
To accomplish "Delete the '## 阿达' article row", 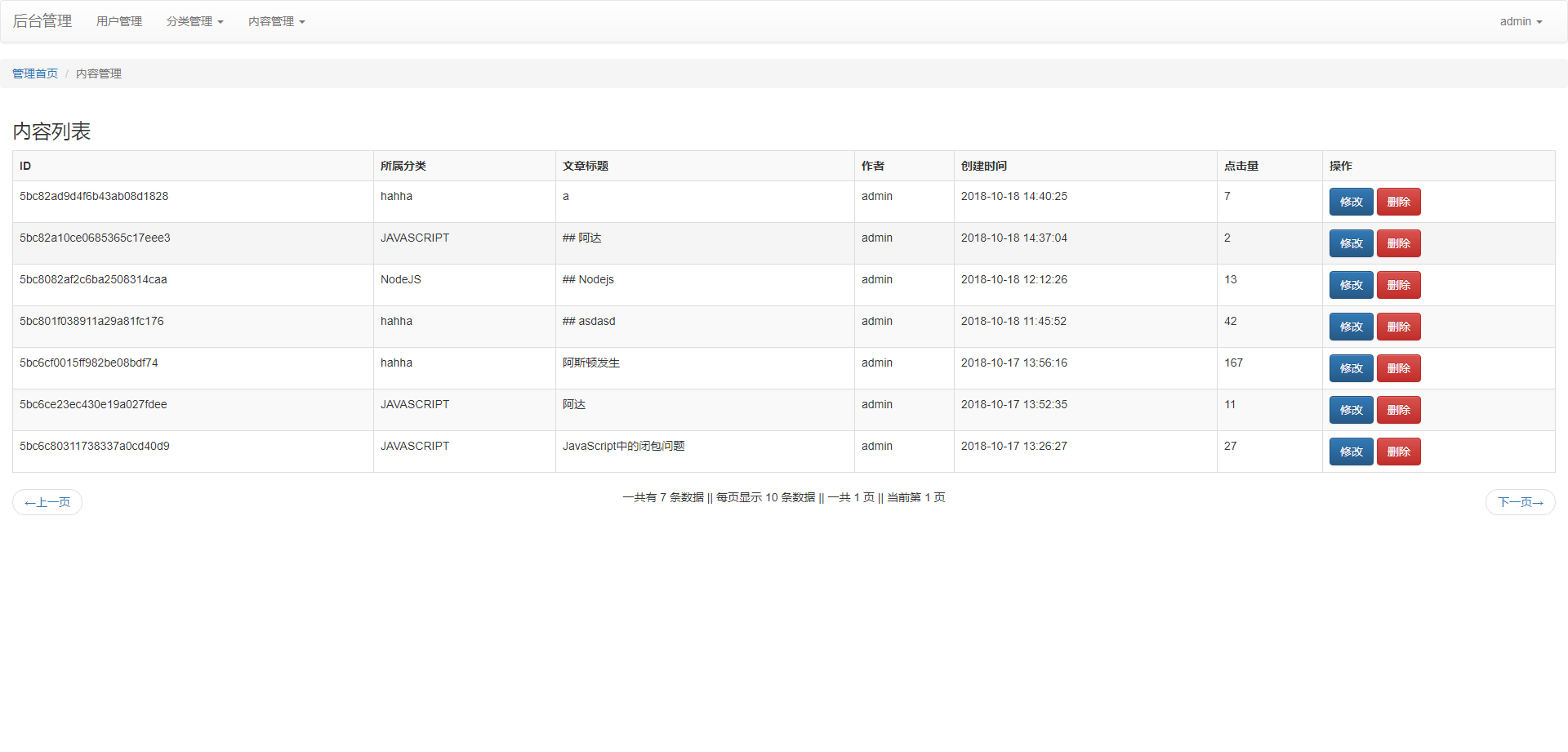I will [1398, 243].
